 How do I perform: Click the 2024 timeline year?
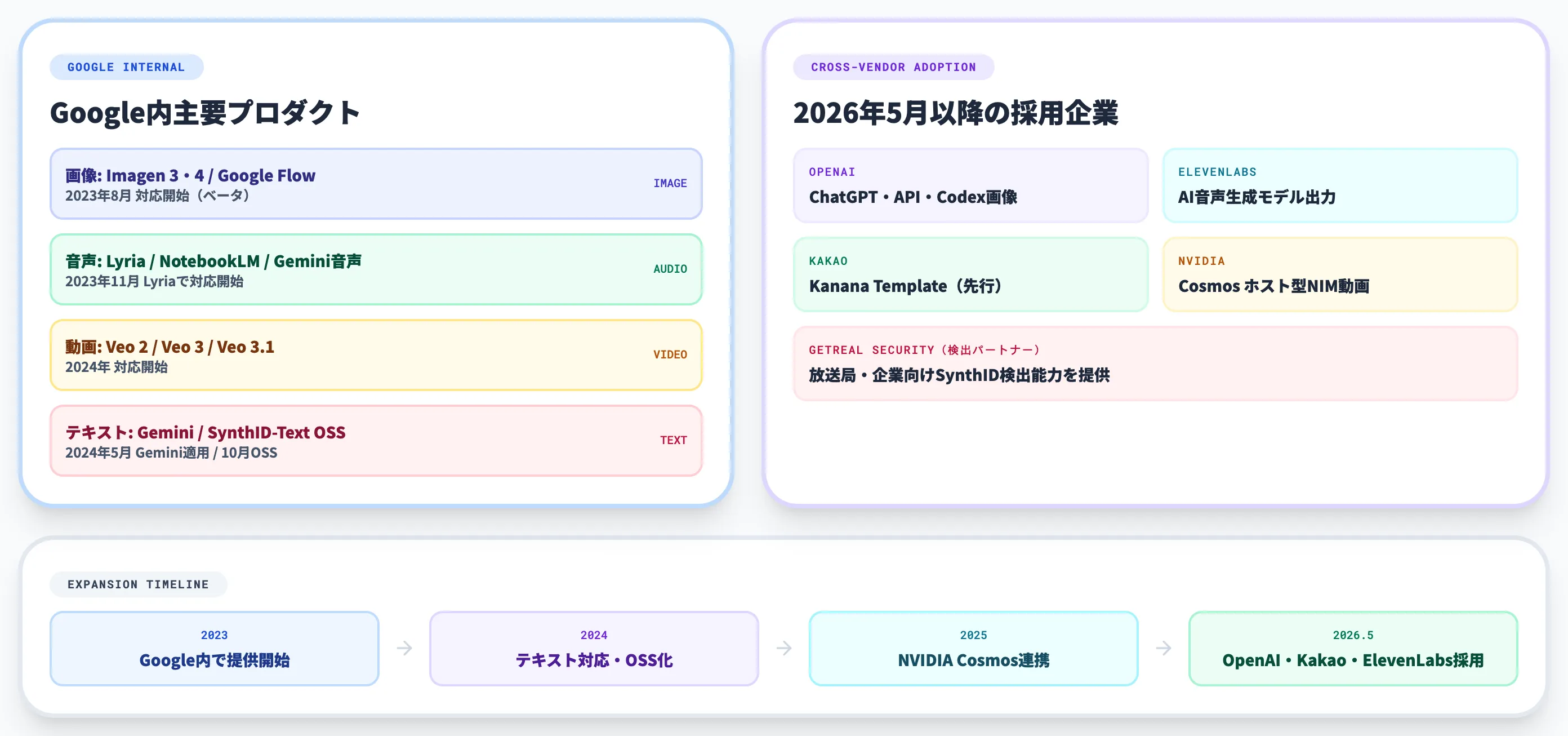pos(594,635)
